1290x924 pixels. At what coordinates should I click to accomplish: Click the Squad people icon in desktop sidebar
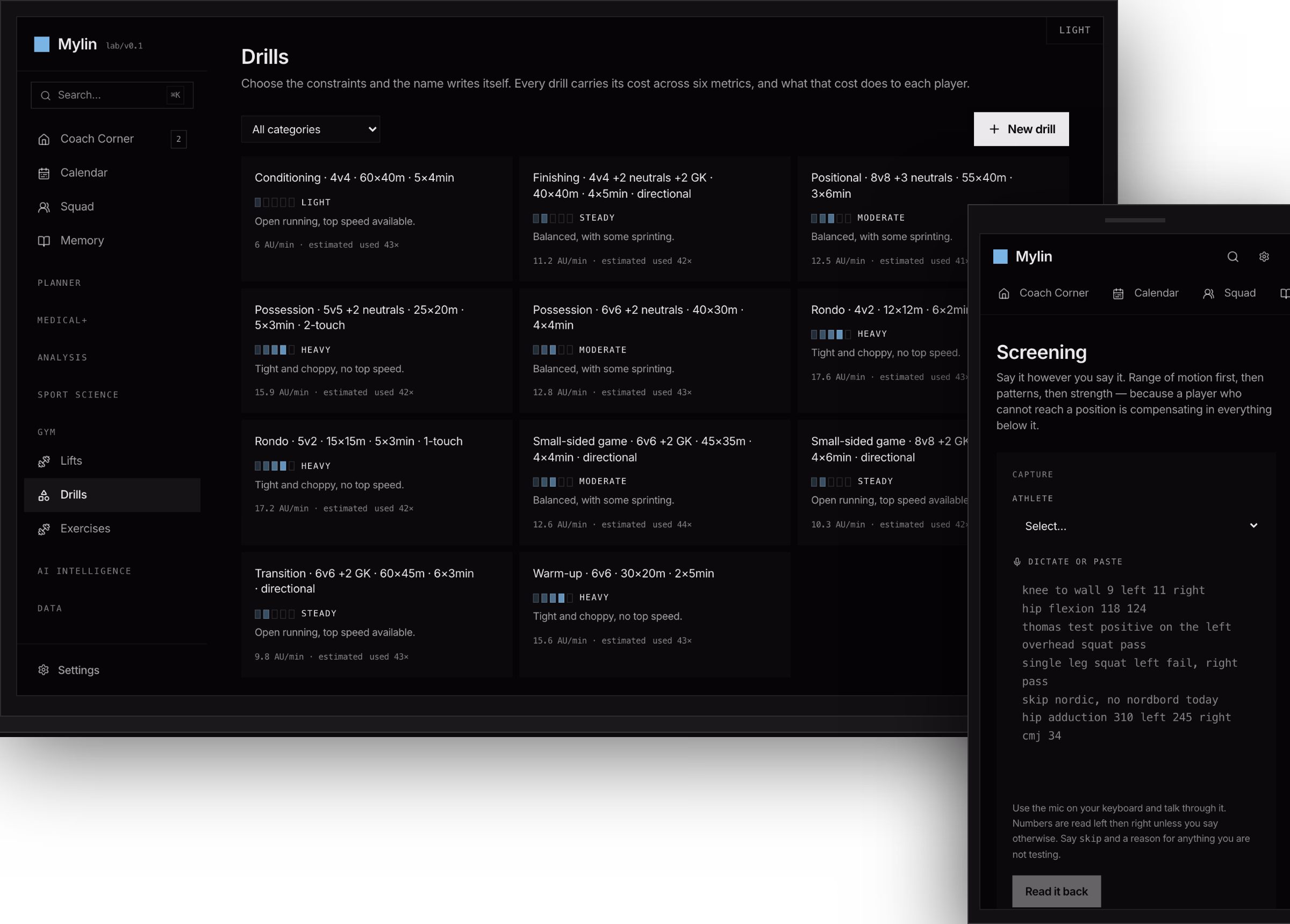pyautogui.click(x=44, y=207)
